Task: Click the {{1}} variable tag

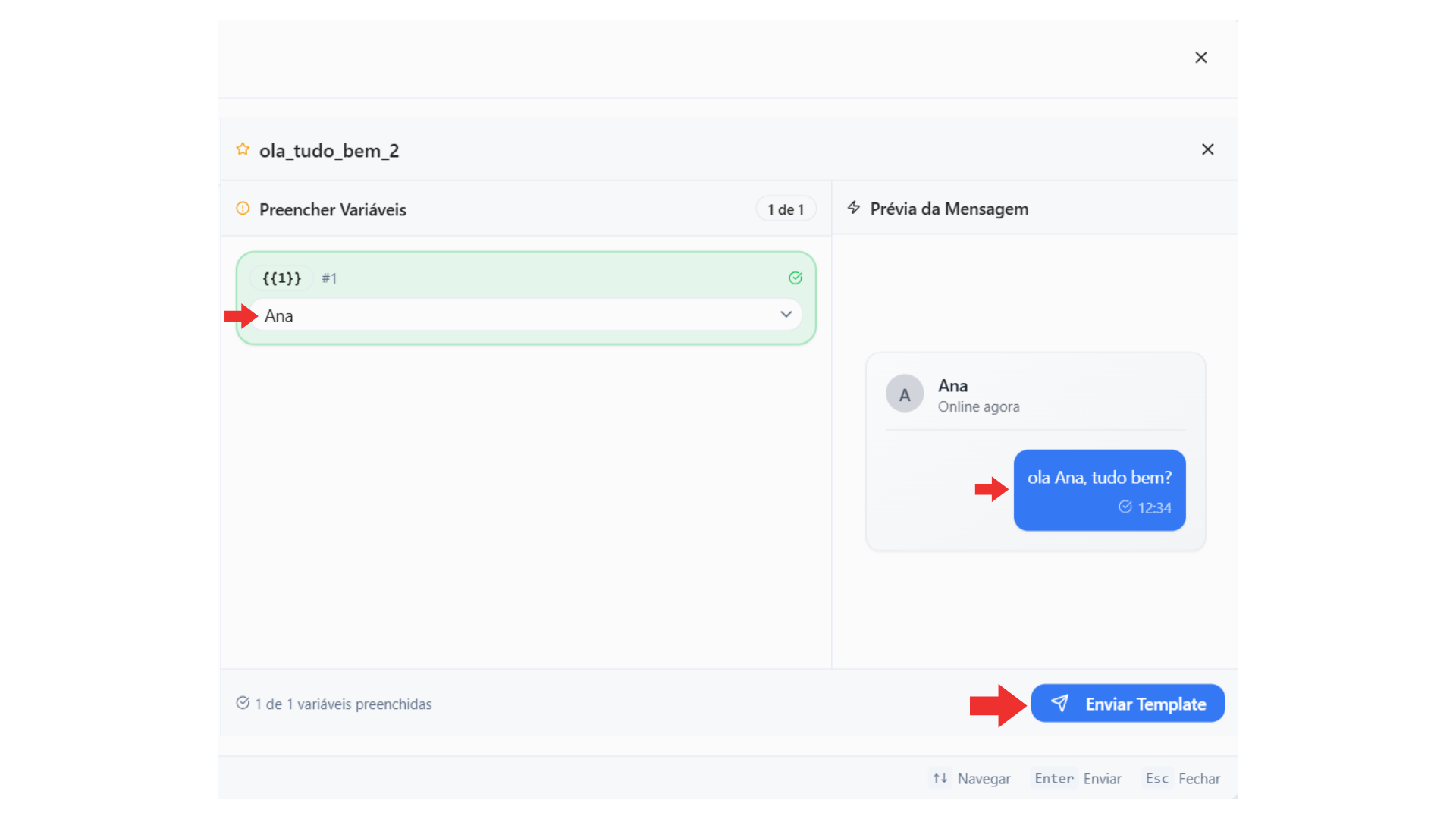Action: click(281, 278)
